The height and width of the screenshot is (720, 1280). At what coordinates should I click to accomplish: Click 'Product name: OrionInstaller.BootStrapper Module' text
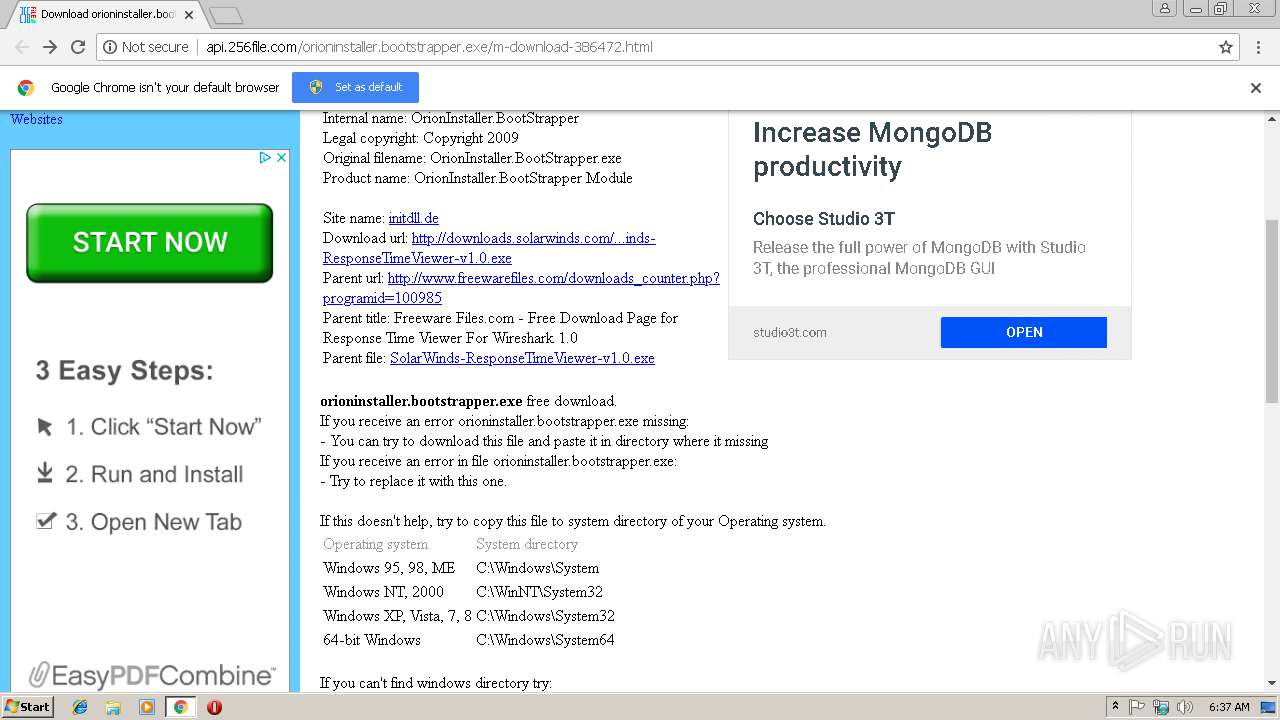(477, 178)
